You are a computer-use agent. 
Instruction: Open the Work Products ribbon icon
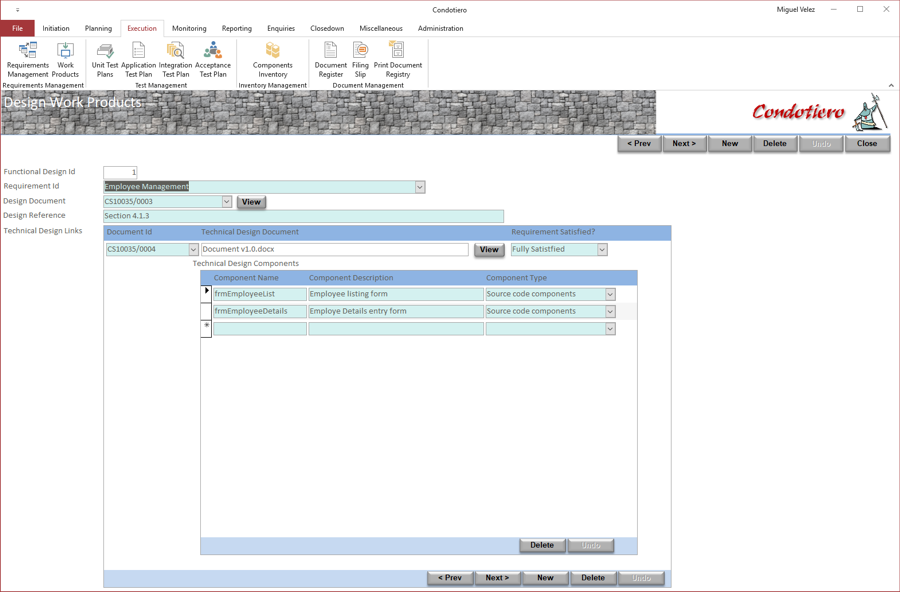point(65,60)
